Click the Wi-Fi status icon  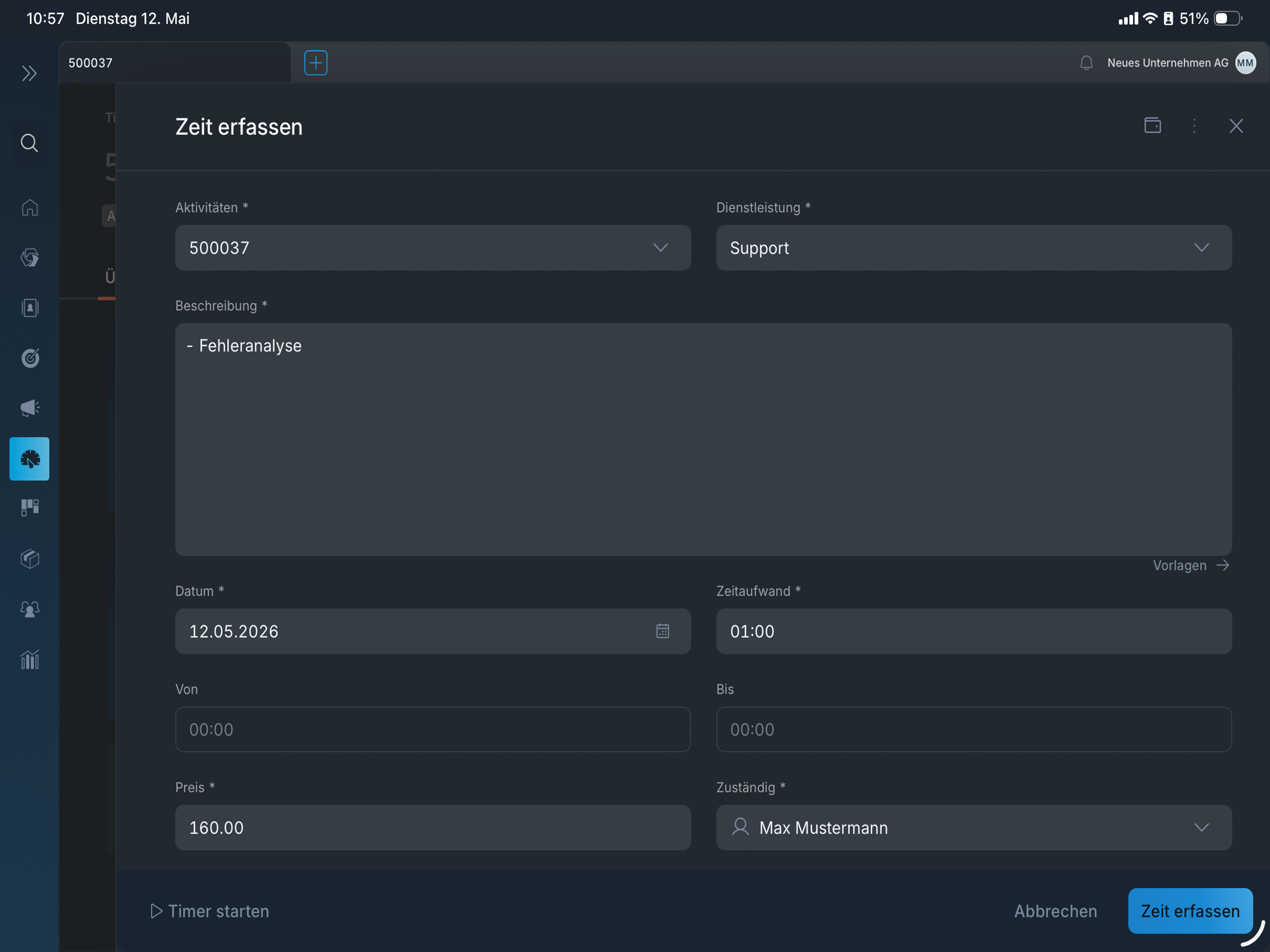1150,18
